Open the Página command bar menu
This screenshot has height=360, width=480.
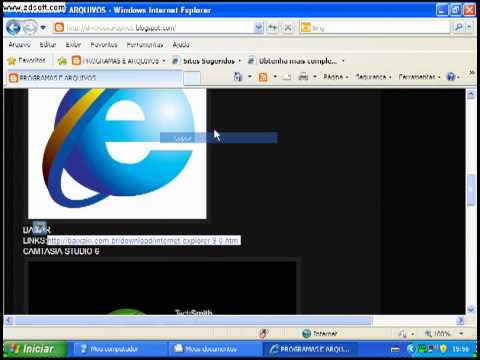336,77
